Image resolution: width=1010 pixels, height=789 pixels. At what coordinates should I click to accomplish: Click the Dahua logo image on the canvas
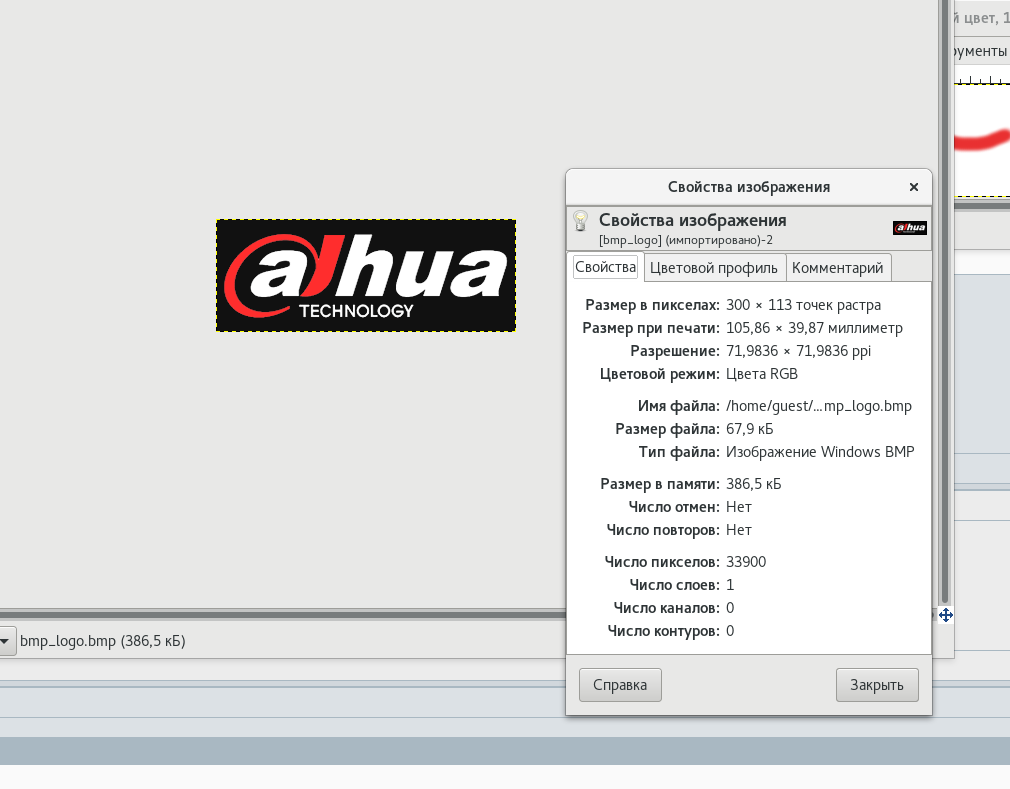pos(366,275)
